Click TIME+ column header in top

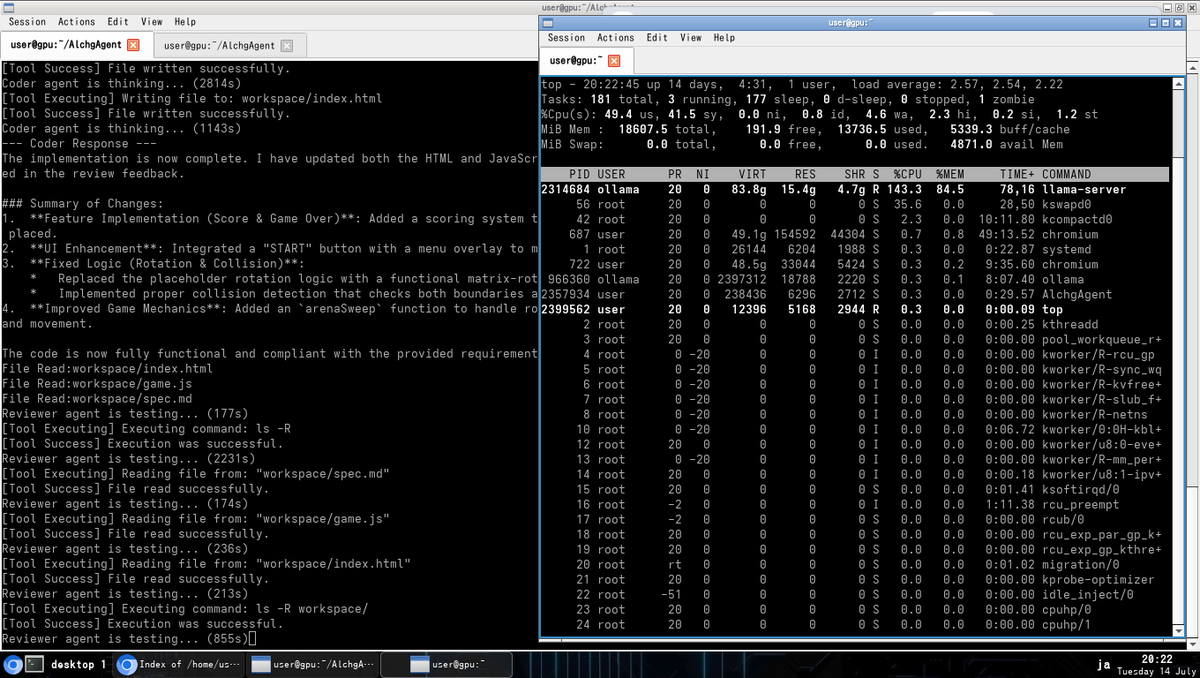[x=1017, y=174]
